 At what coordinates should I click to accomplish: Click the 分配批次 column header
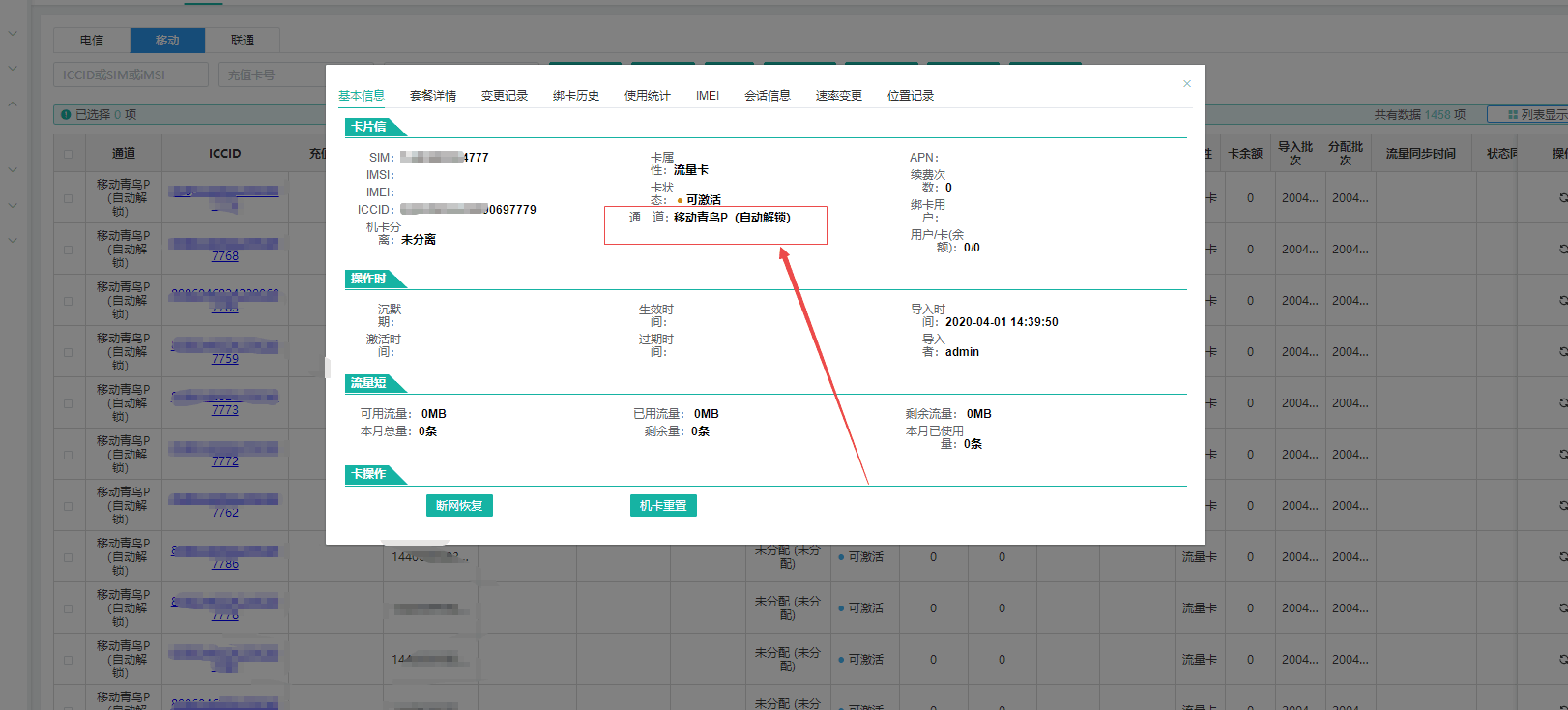pos(1346,154)
